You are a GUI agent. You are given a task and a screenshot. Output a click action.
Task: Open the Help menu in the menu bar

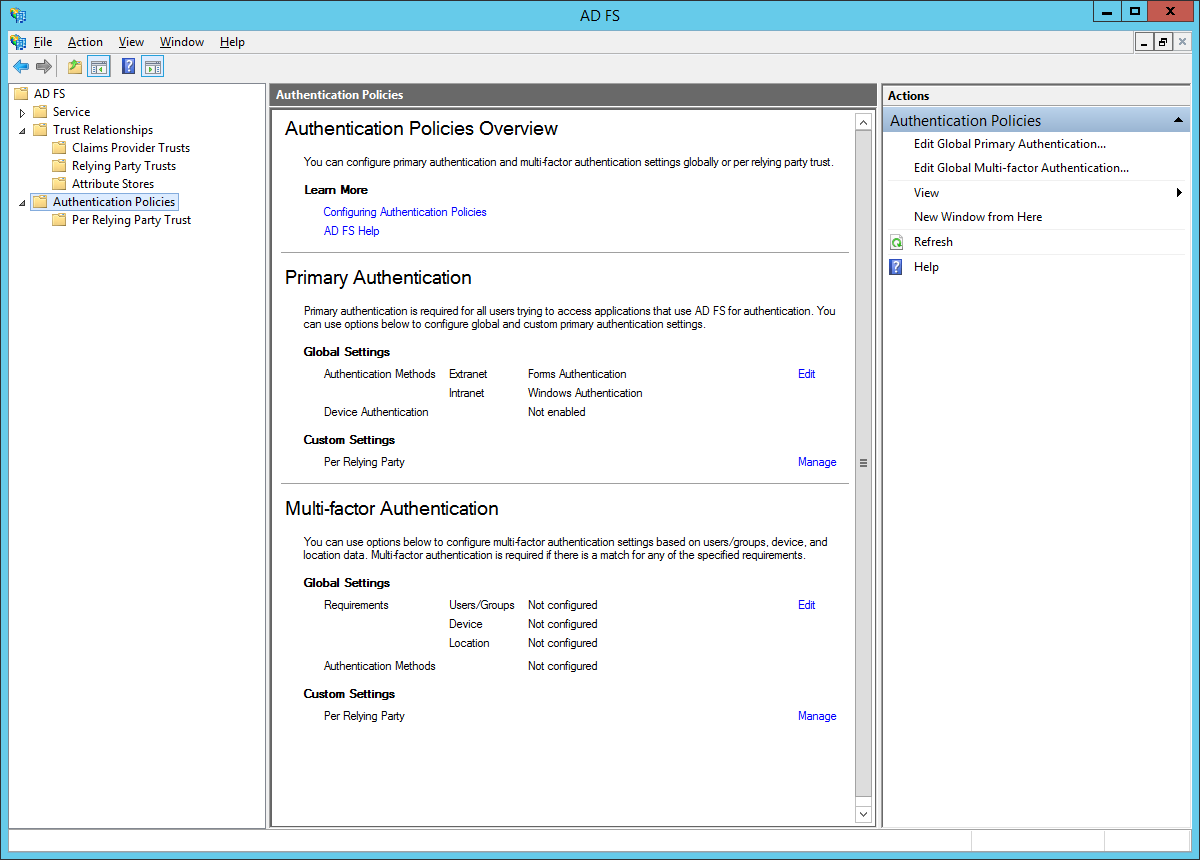coord(232,42)
